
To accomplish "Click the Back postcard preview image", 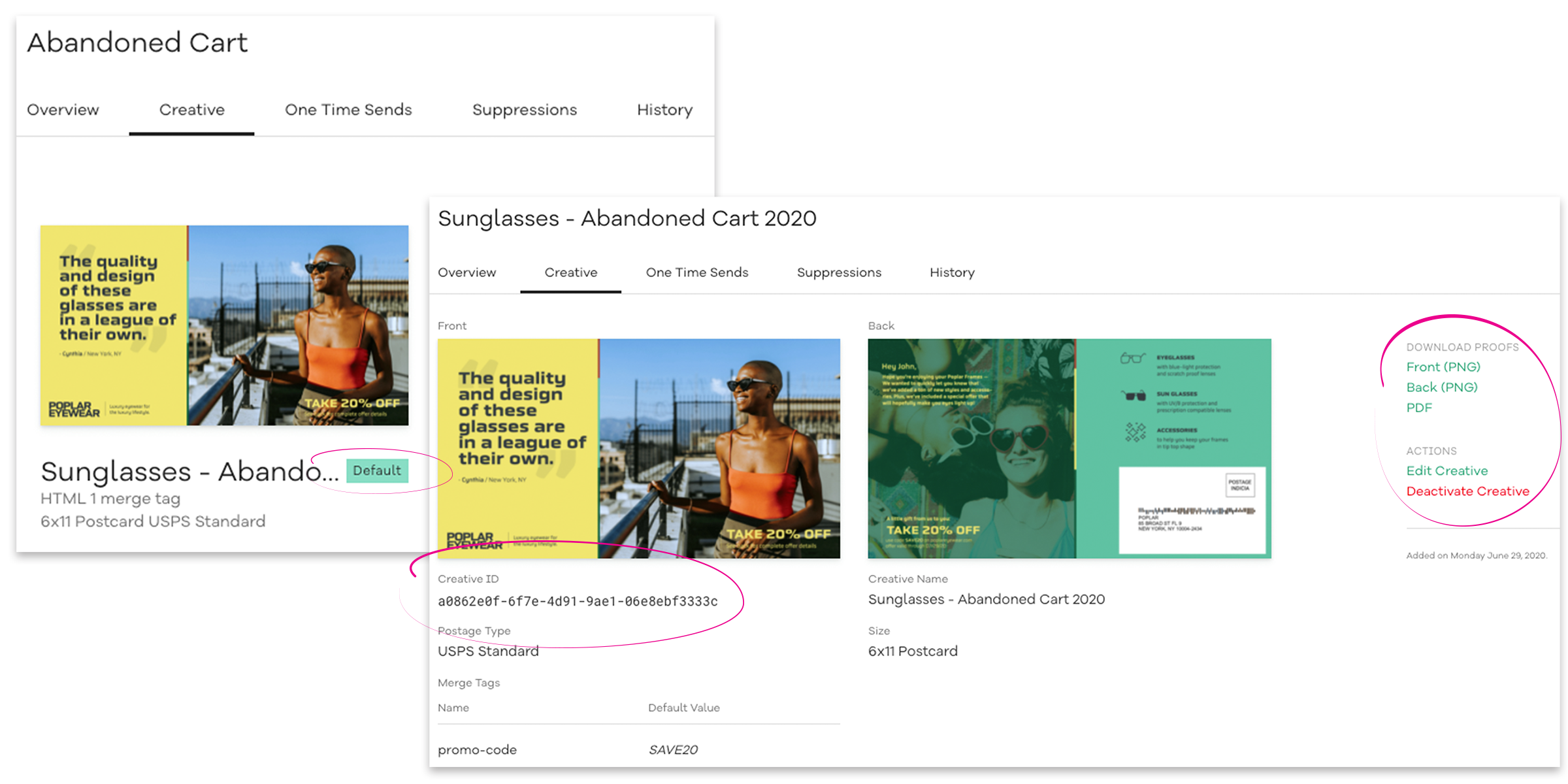I will 1069,448.
